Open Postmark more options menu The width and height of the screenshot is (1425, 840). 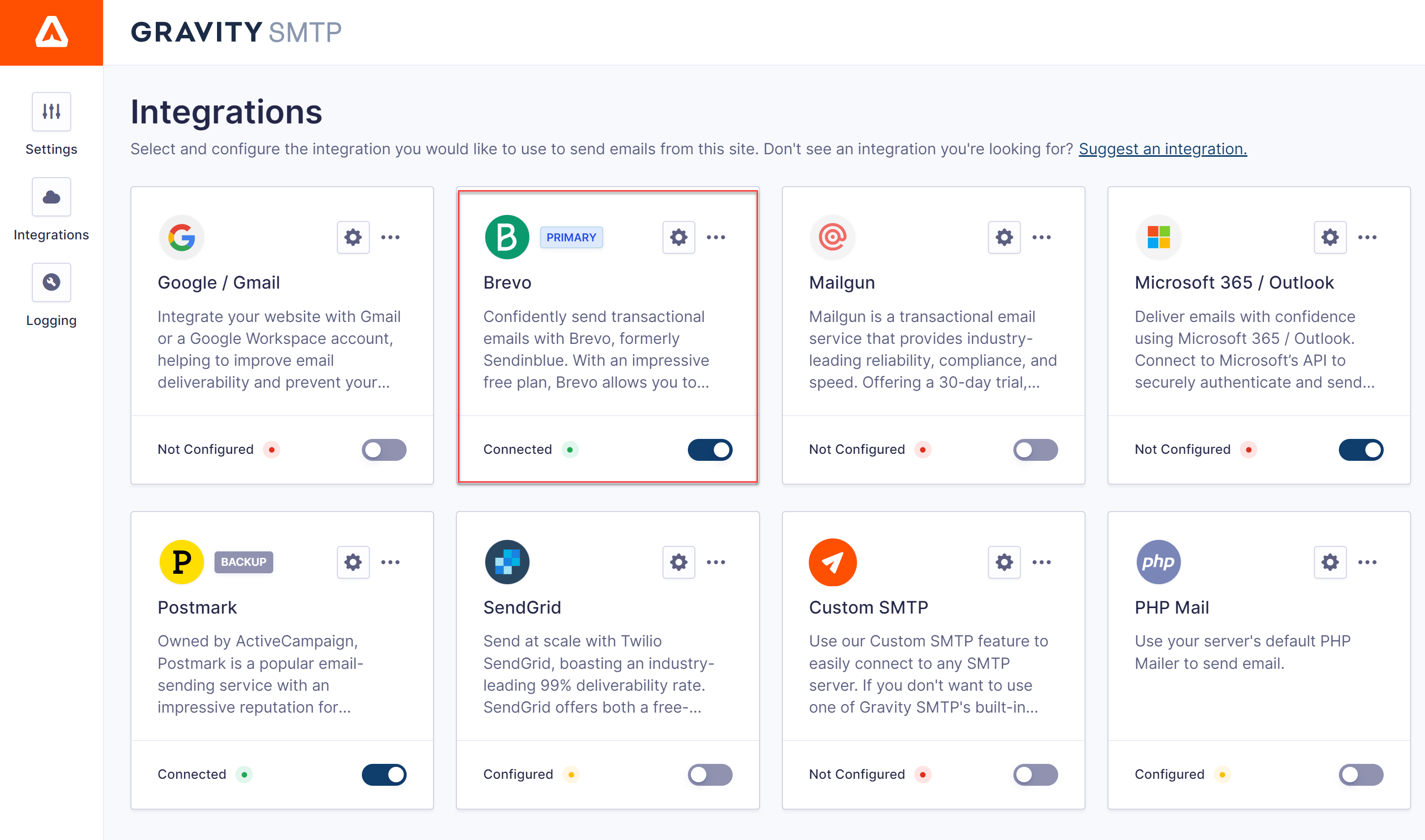[391, 562]
